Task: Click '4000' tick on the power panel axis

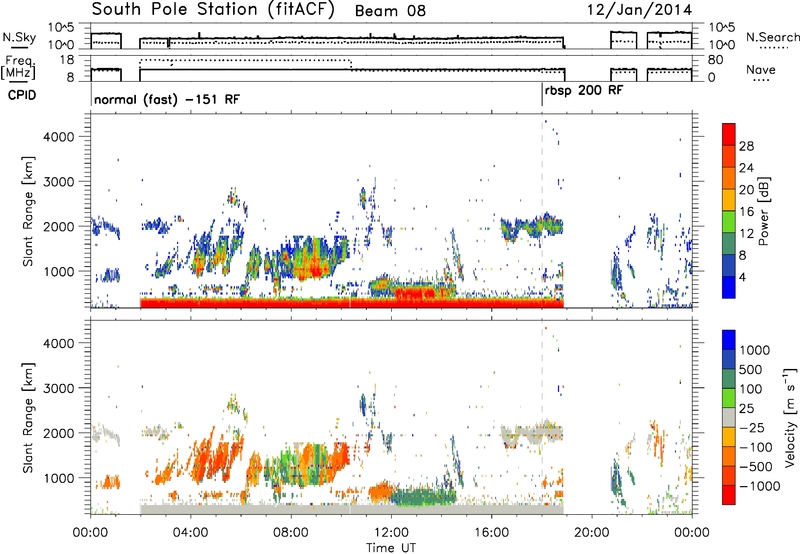Action: pyautogui.click(x=58, y=137)
